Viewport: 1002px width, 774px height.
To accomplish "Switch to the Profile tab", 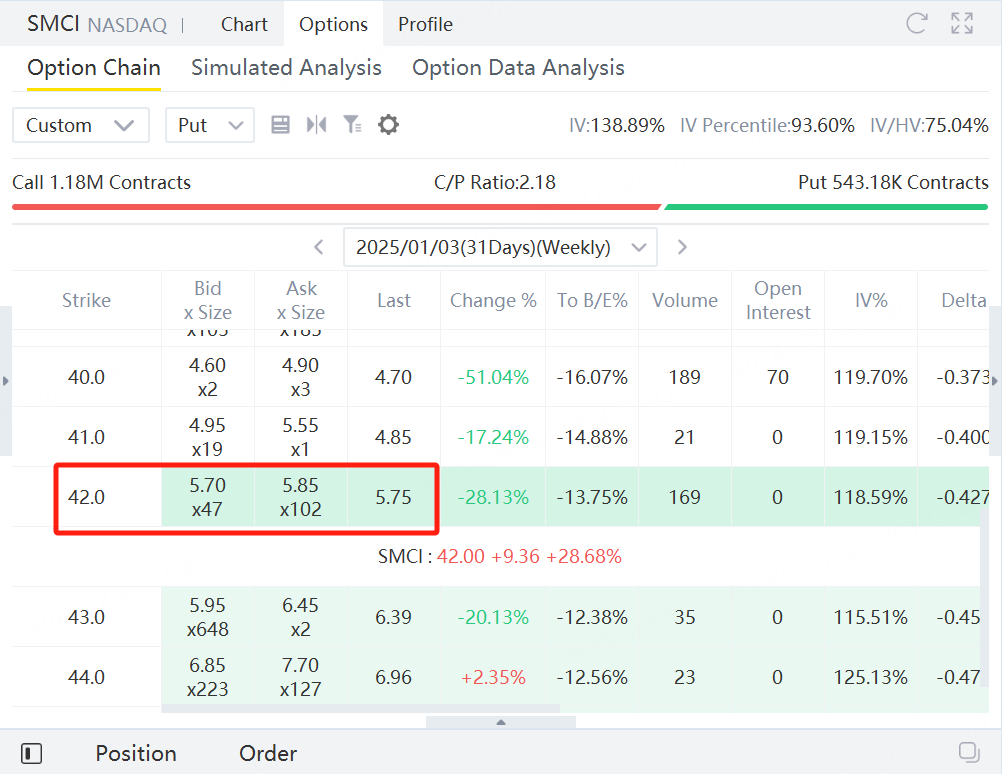I will point(425,24).
